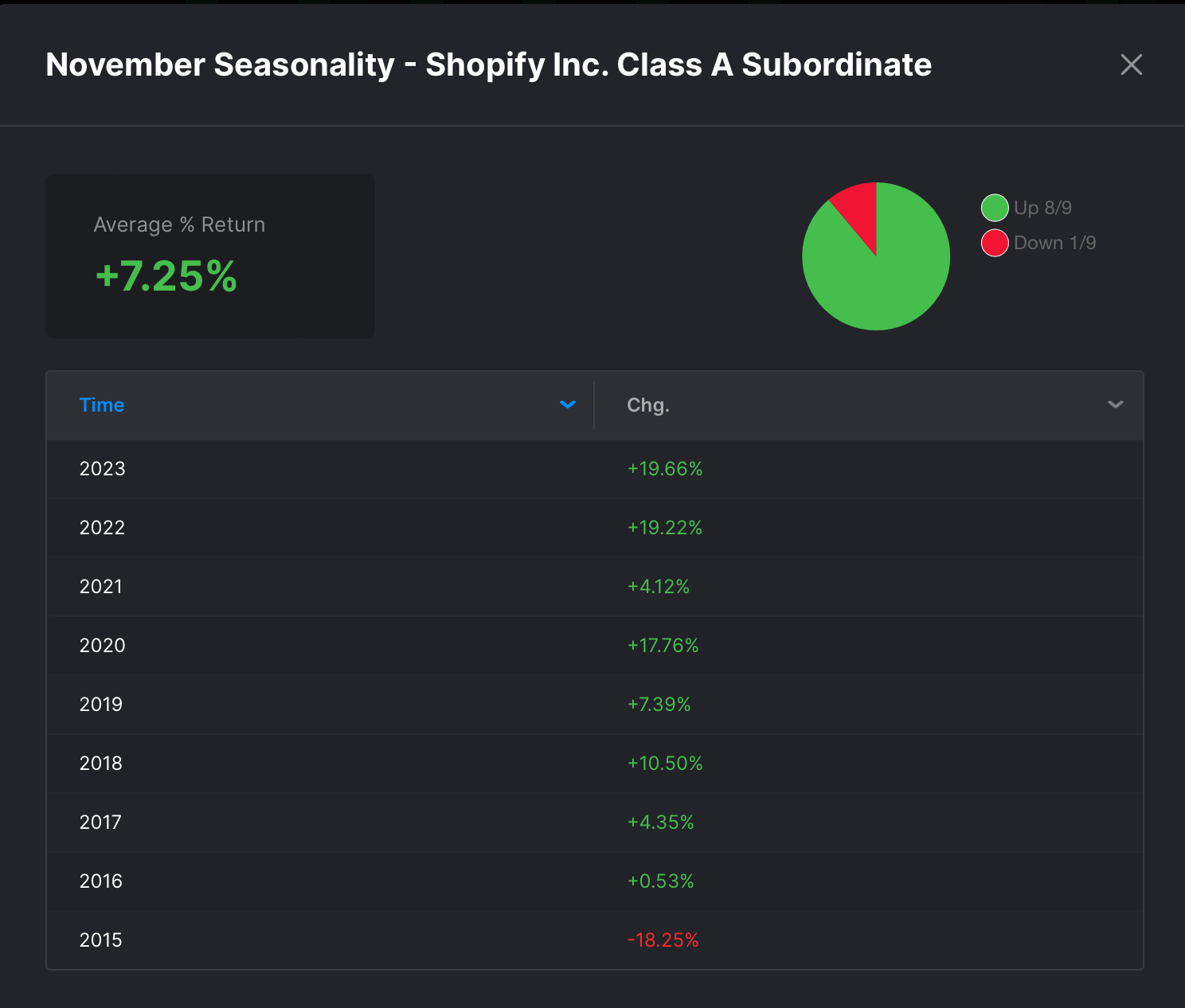1185x1008 pixels.
Task: Click the green Up 8/9 legend dot
Action: [x=995, y=208]
